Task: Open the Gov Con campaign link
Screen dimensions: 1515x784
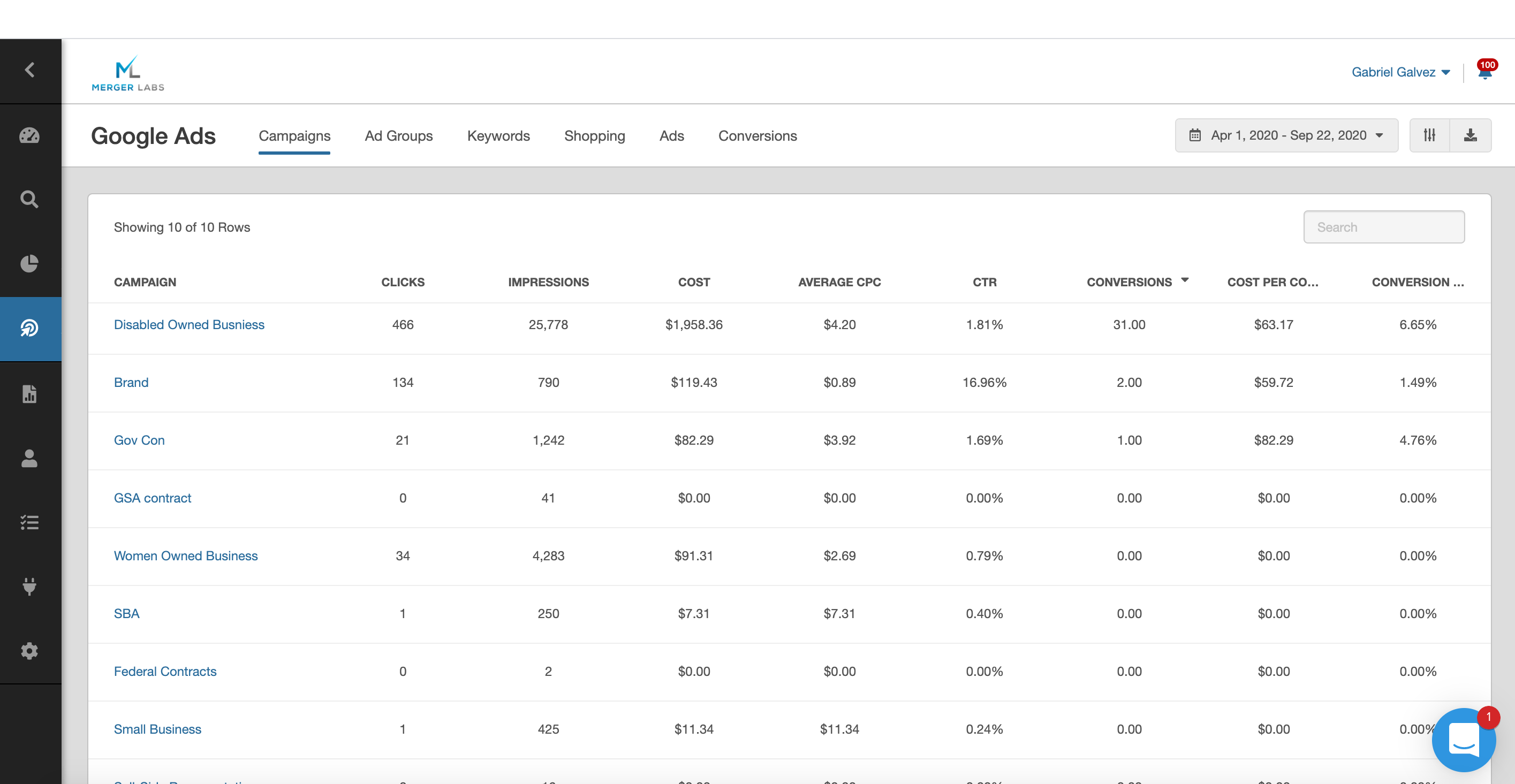Action: (x=139, y=440)
